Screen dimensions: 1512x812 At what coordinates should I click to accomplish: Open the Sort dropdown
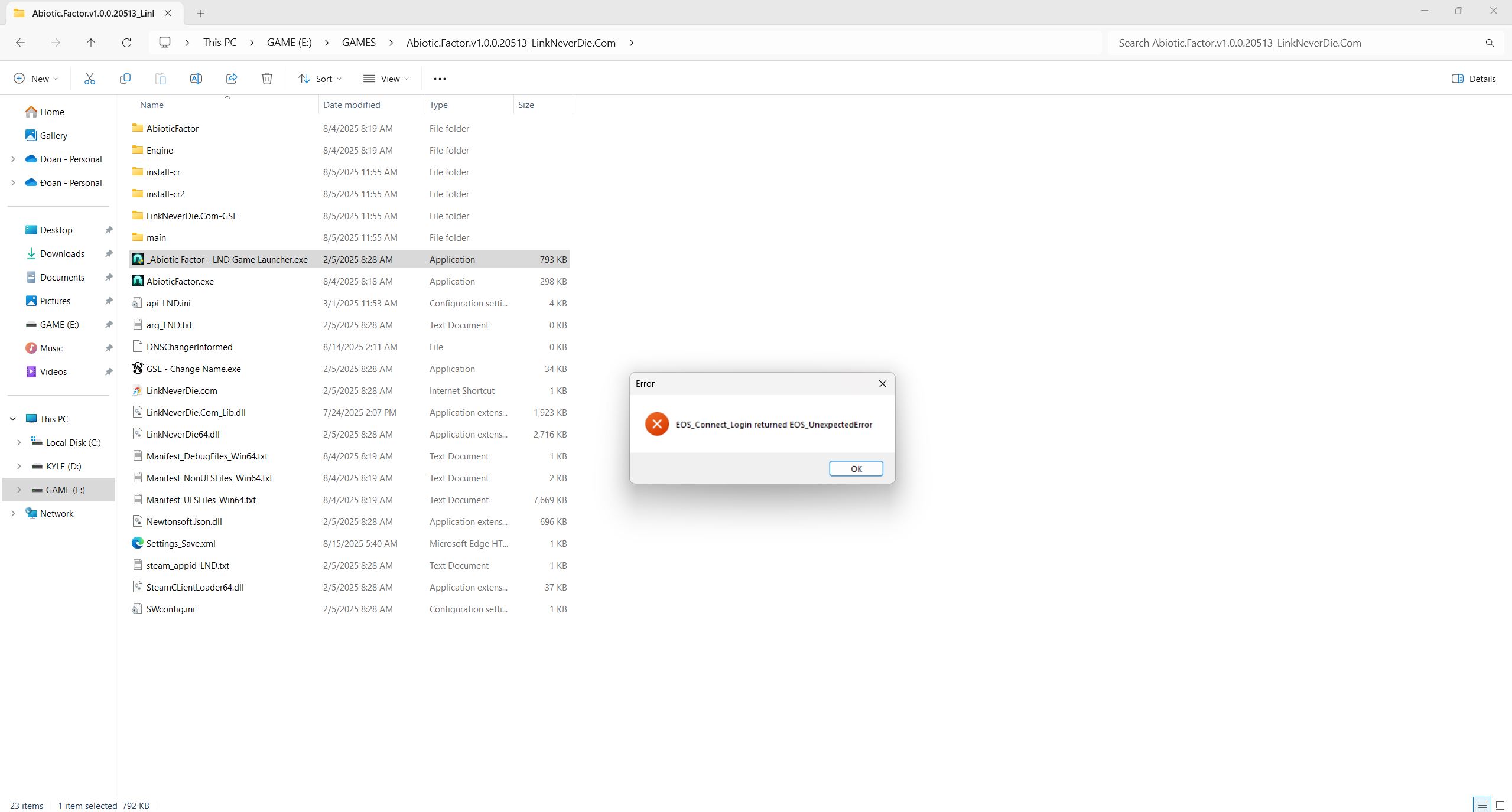[x=319, y=78]
